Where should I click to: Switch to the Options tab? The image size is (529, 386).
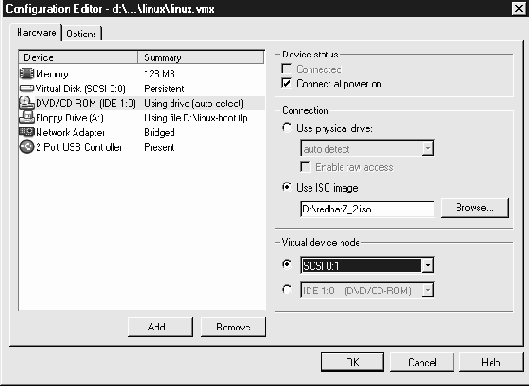[81, 33]
